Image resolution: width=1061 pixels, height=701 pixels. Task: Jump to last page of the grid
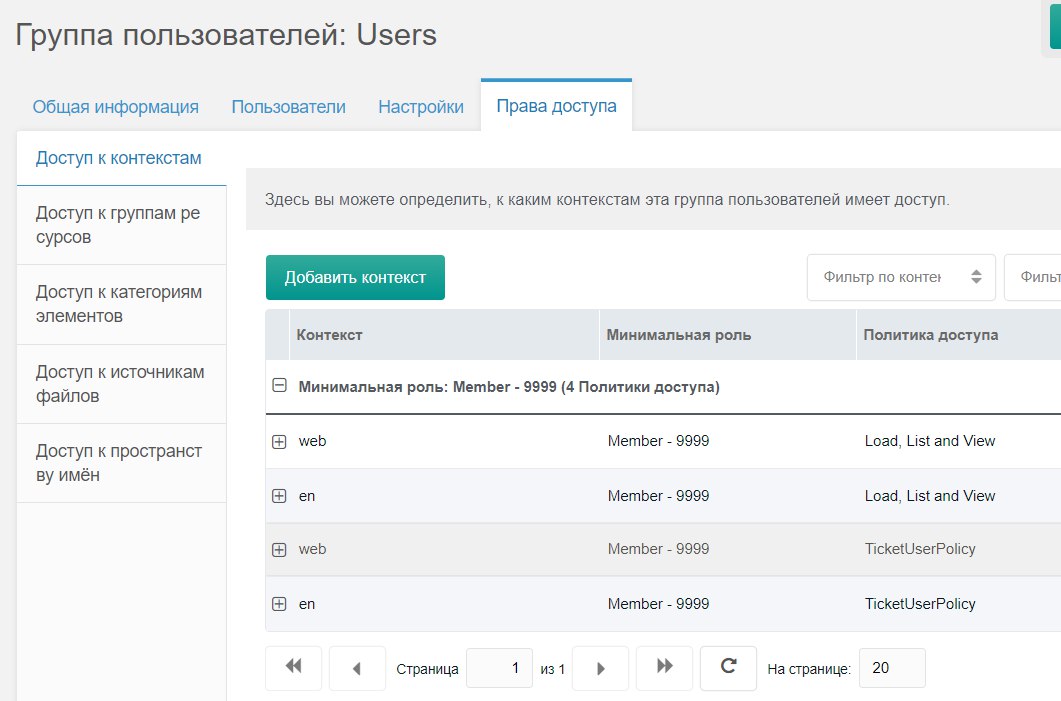click(x=664, y=668)
